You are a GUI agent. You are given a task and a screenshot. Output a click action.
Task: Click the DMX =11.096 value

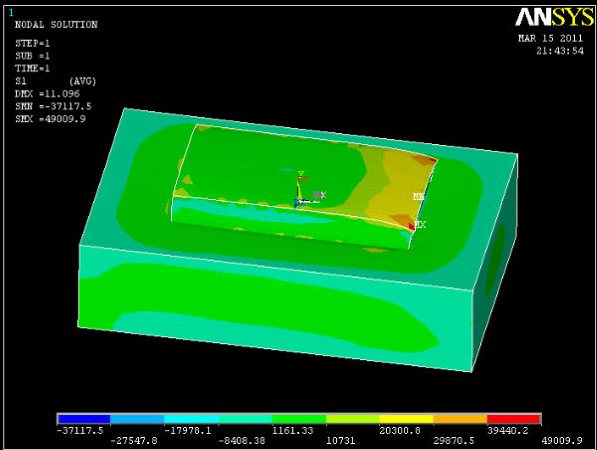[x=47, y=94]
